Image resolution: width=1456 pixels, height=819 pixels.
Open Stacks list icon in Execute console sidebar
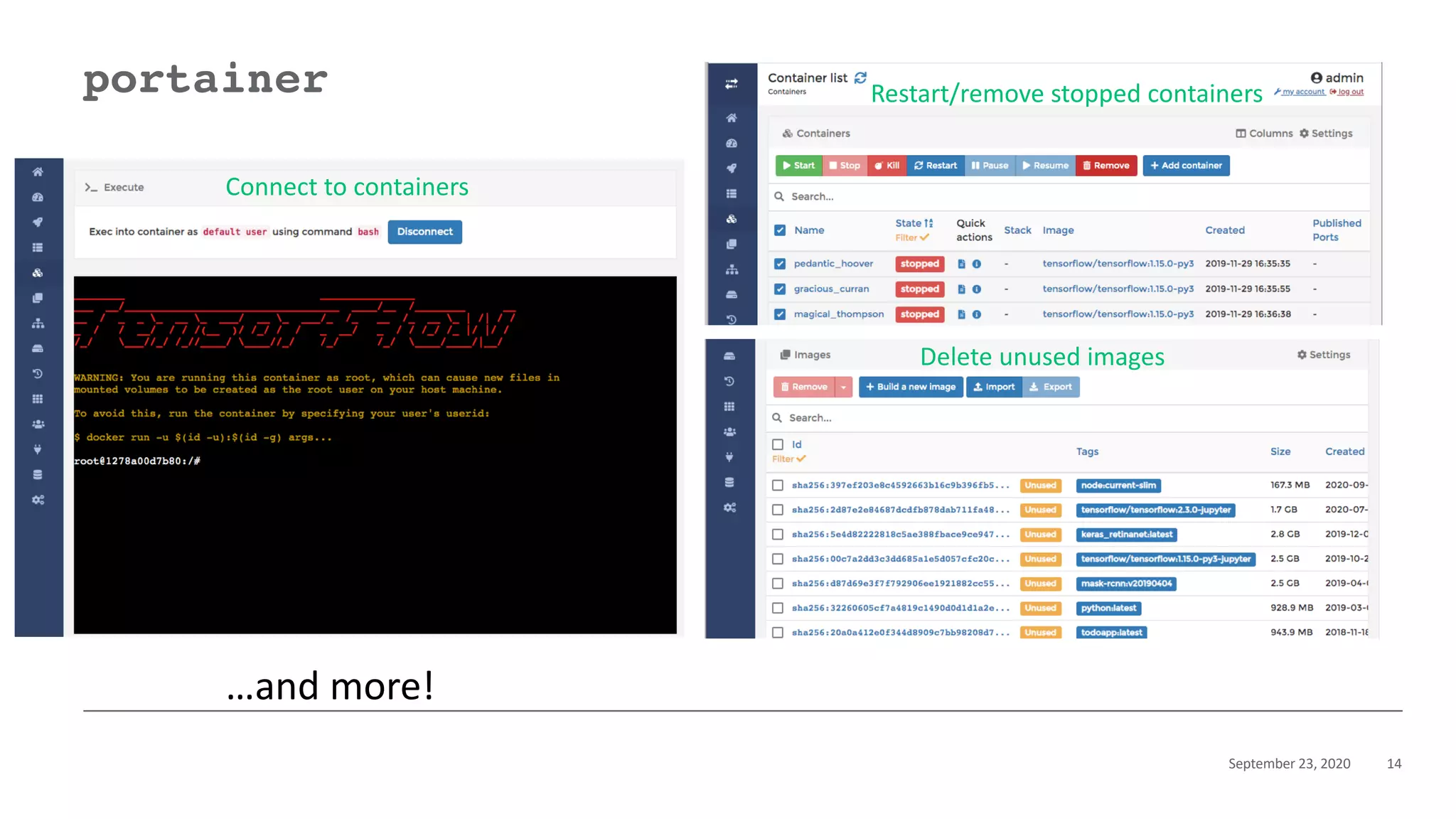tap(38, 247)
